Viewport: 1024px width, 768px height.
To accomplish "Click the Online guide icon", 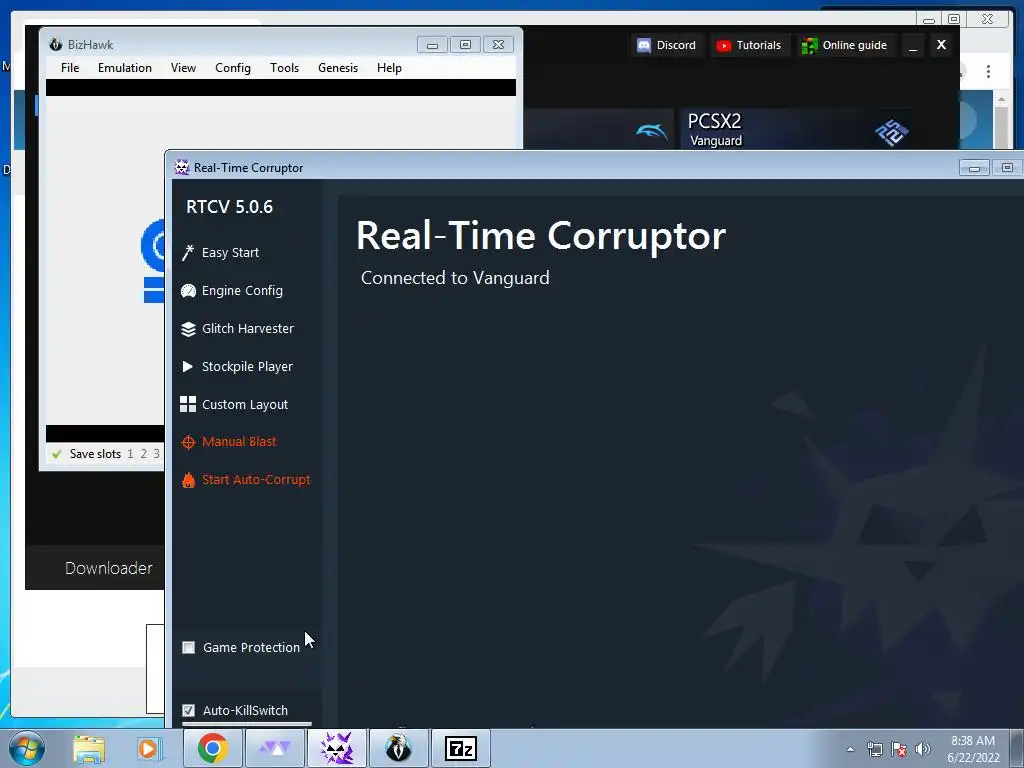I will pyautogui.click(x=810, y=45).
